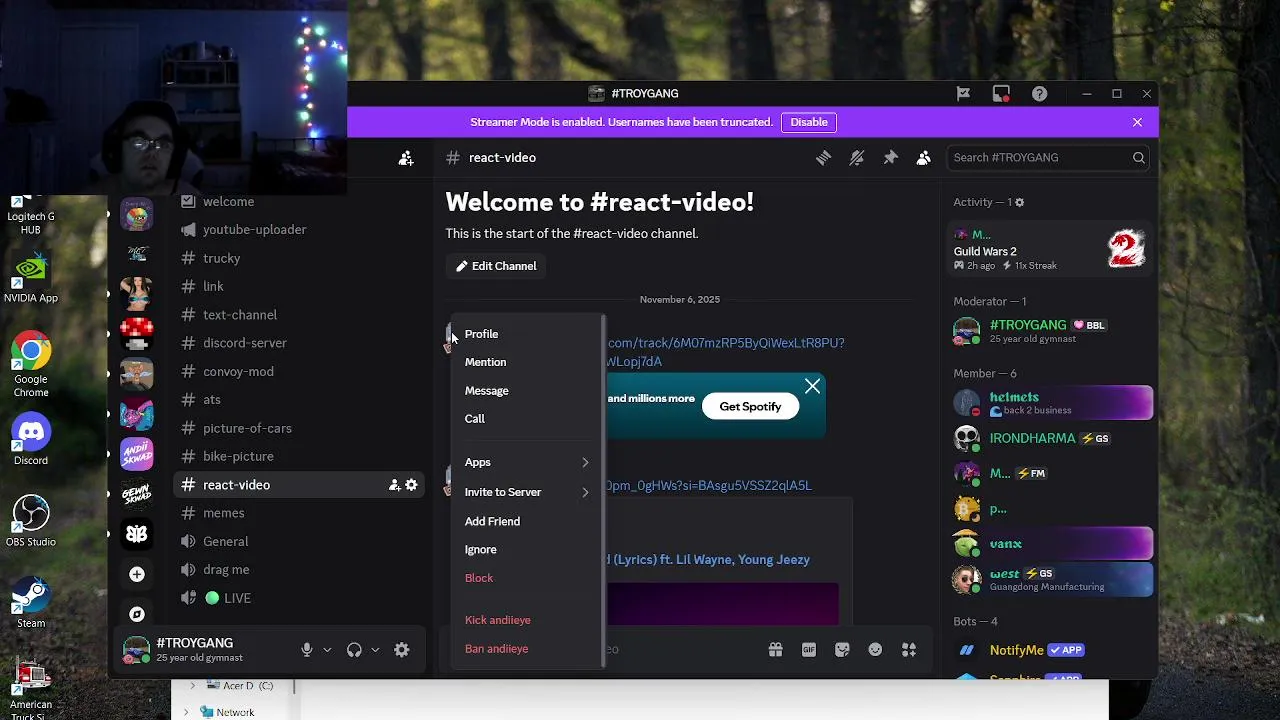This screenshot has width=1280, height=720.
Task: Open the sticker picker
Action: tap(842, 650)
